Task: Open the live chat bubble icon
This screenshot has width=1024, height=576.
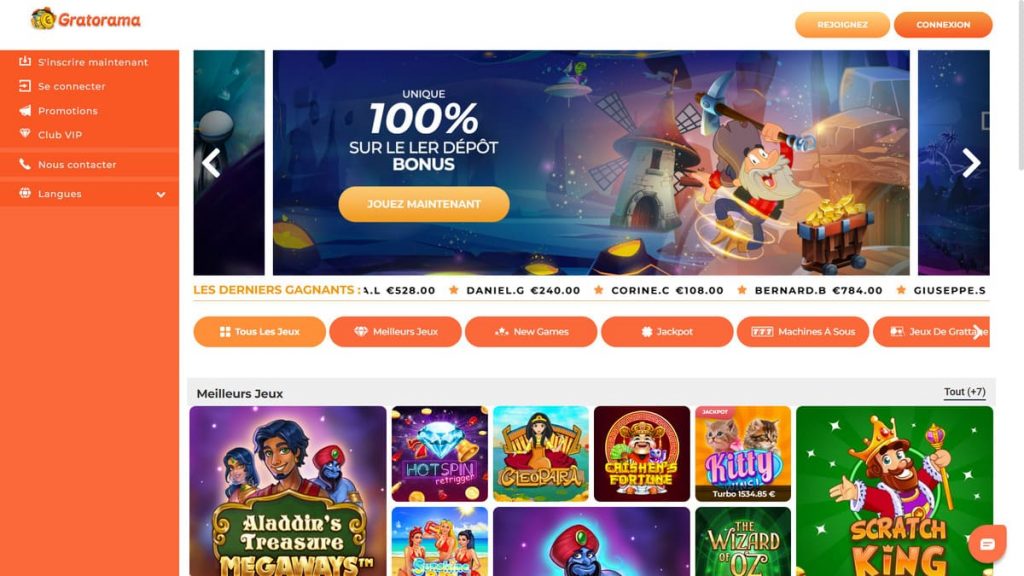Action: coord(987,543)
